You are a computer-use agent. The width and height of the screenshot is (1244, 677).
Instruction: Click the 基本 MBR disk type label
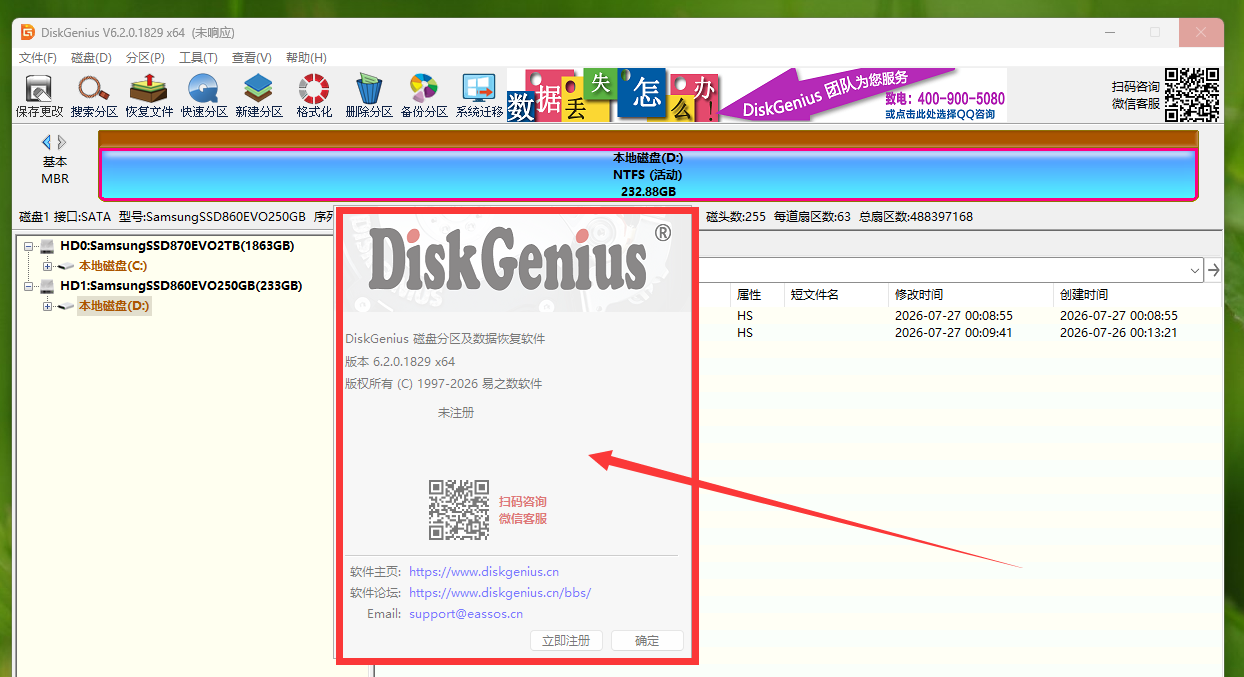click(x=55, y=170)
